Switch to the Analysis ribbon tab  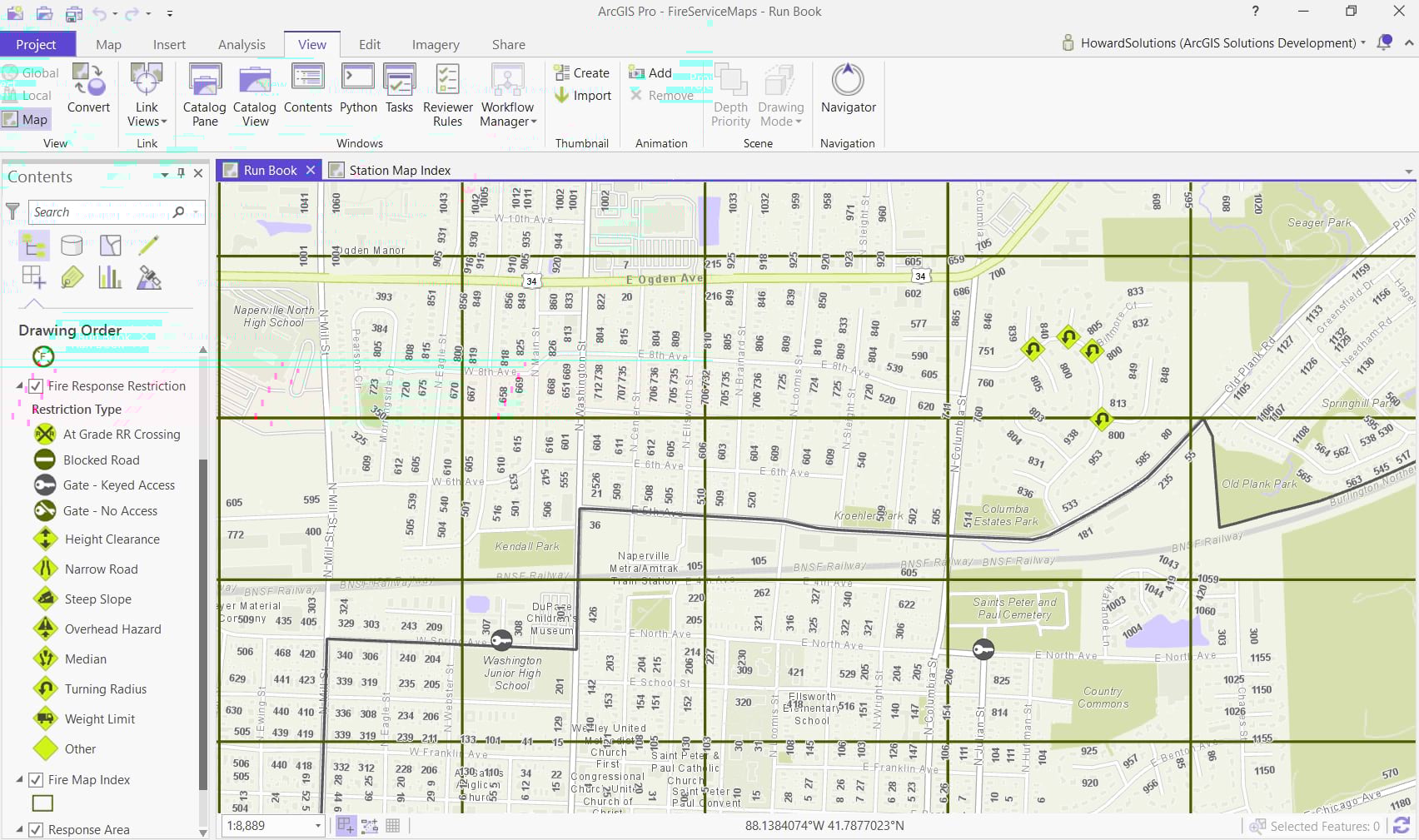pyautogui.click(x=241, y=44)
